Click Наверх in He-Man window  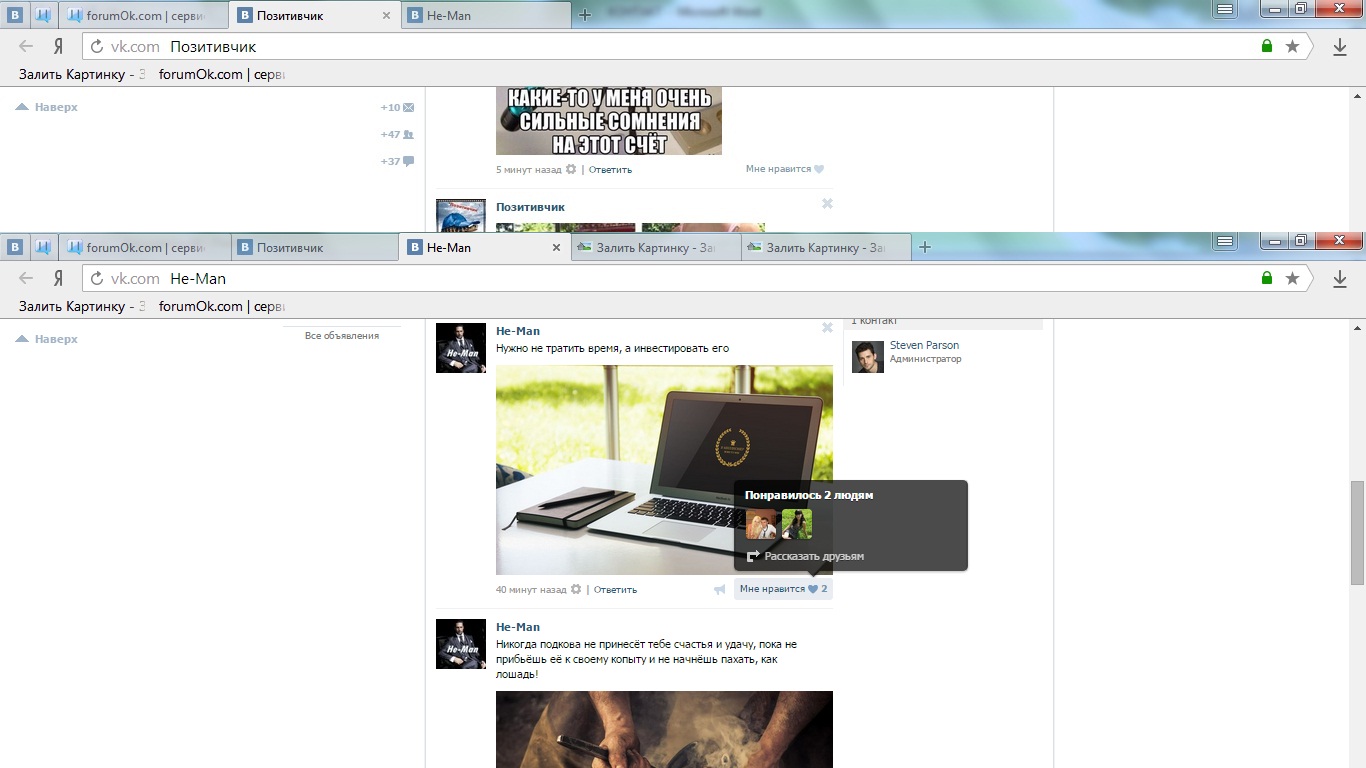click(47, 339)
